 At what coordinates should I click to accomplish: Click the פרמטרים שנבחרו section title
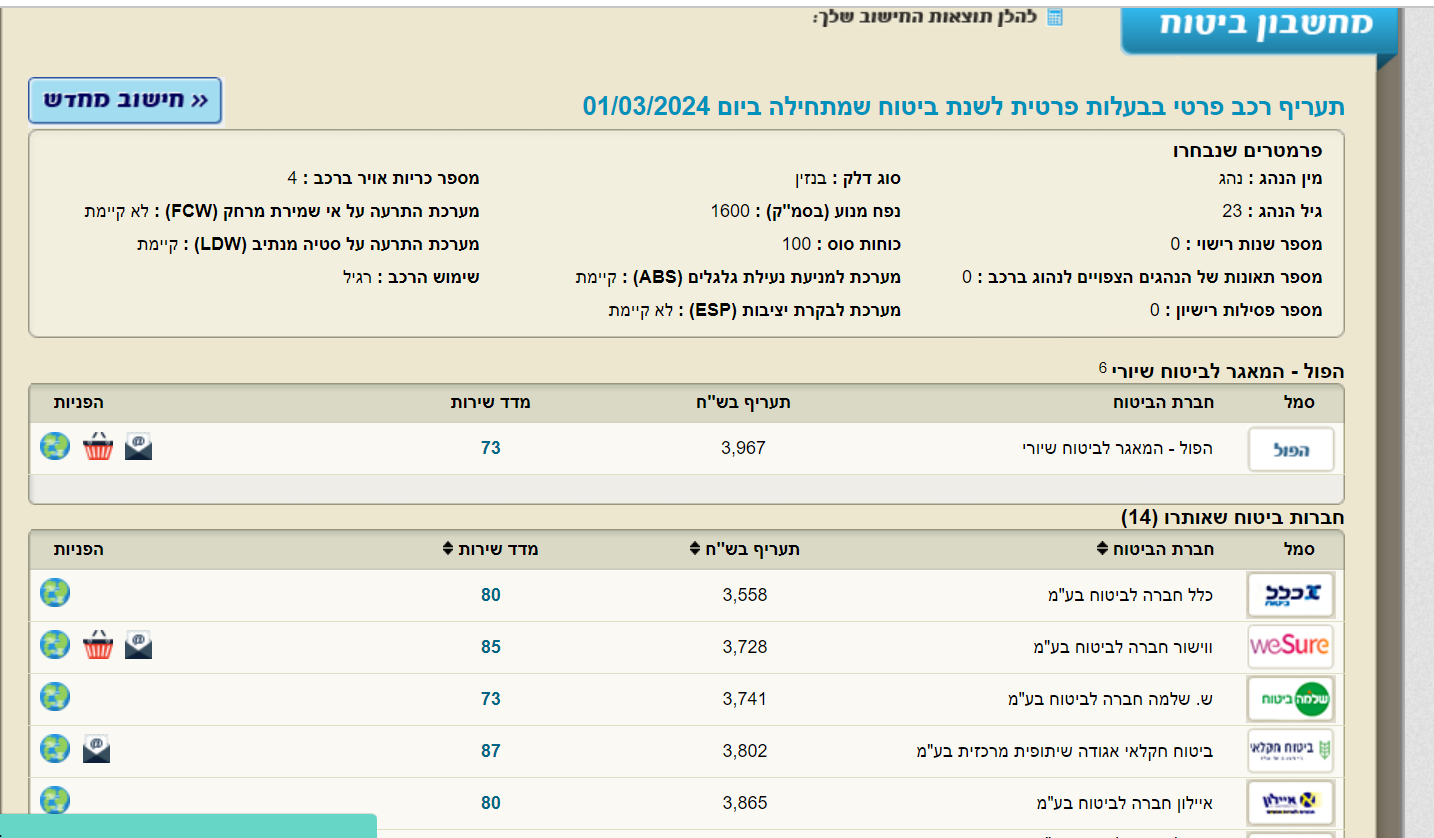1247,151
